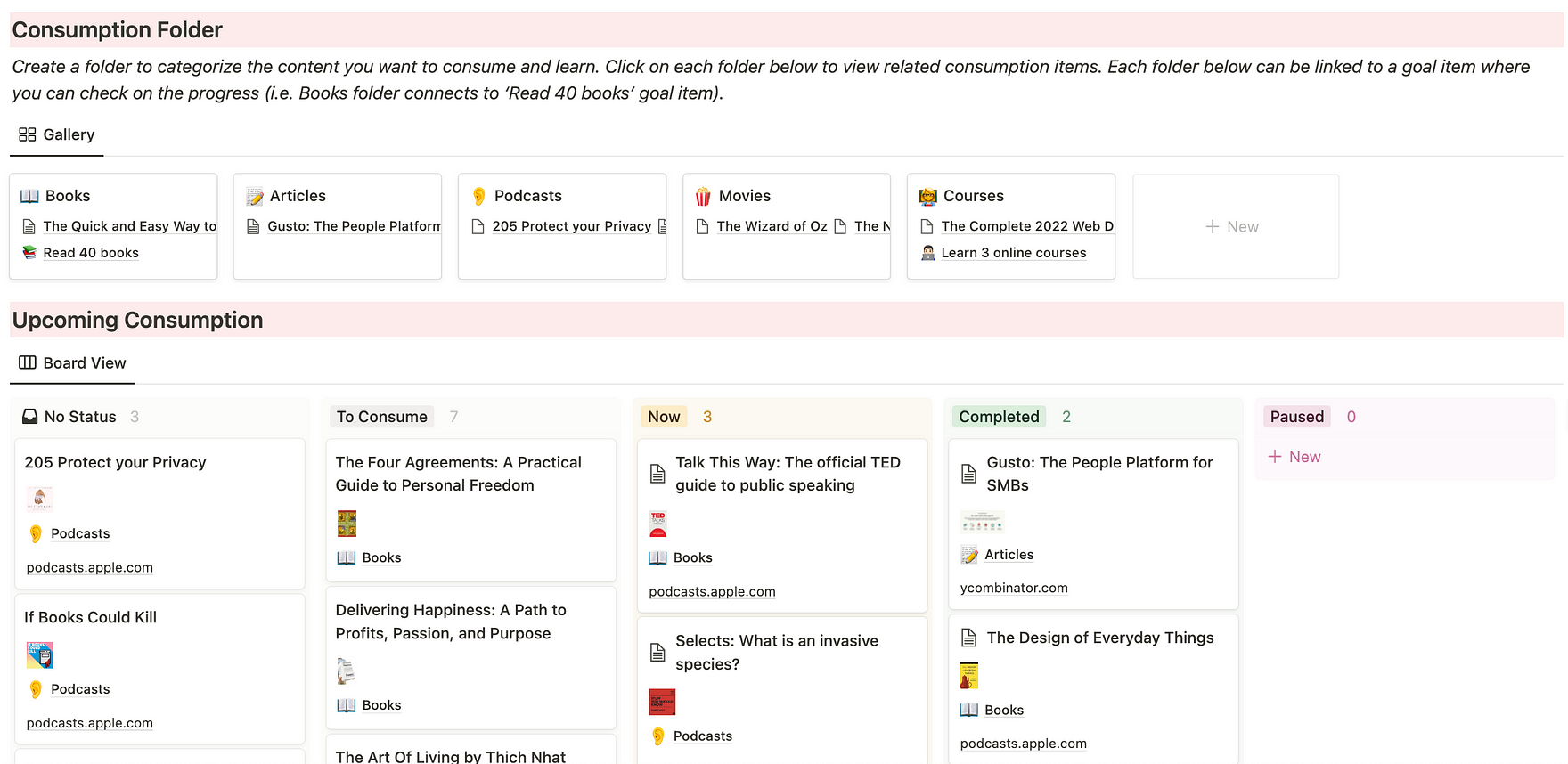Open the If Books Could Kill cover thumbnail
Image resolution: width=1568 pixels, height=764 pixels.
point(40,655)
